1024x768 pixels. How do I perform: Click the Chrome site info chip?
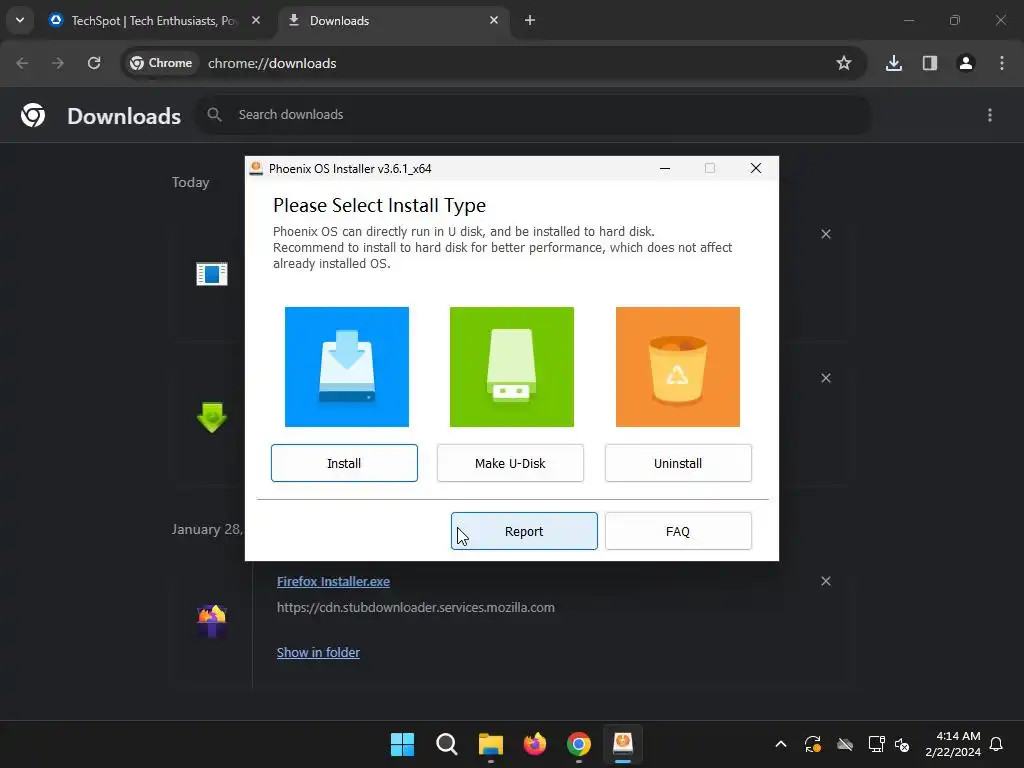coord(161,63)
